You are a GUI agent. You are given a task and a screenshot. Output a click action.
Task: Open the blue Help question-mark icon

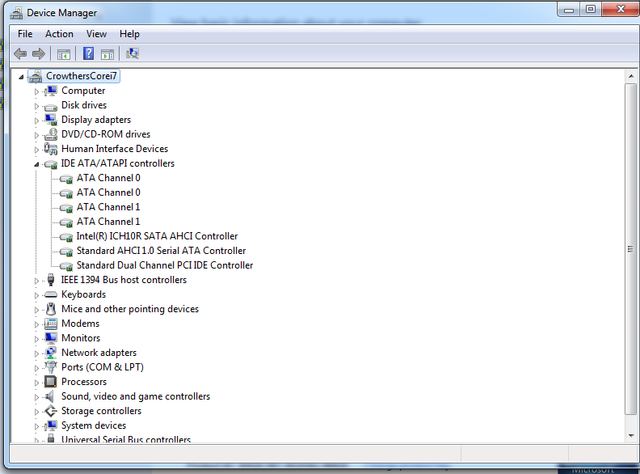click(88, 53)
